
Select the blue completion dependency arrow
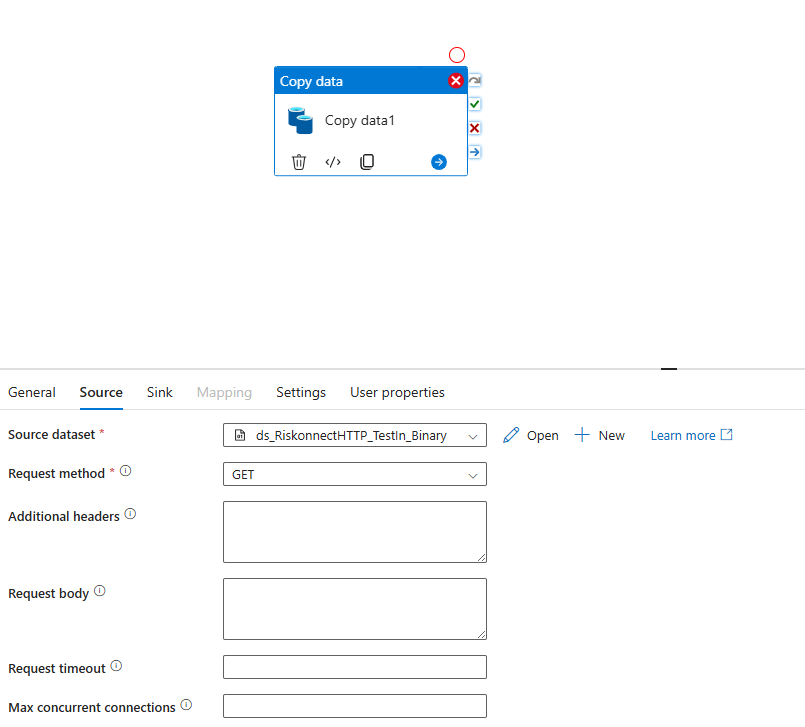(x=474, y=152)
